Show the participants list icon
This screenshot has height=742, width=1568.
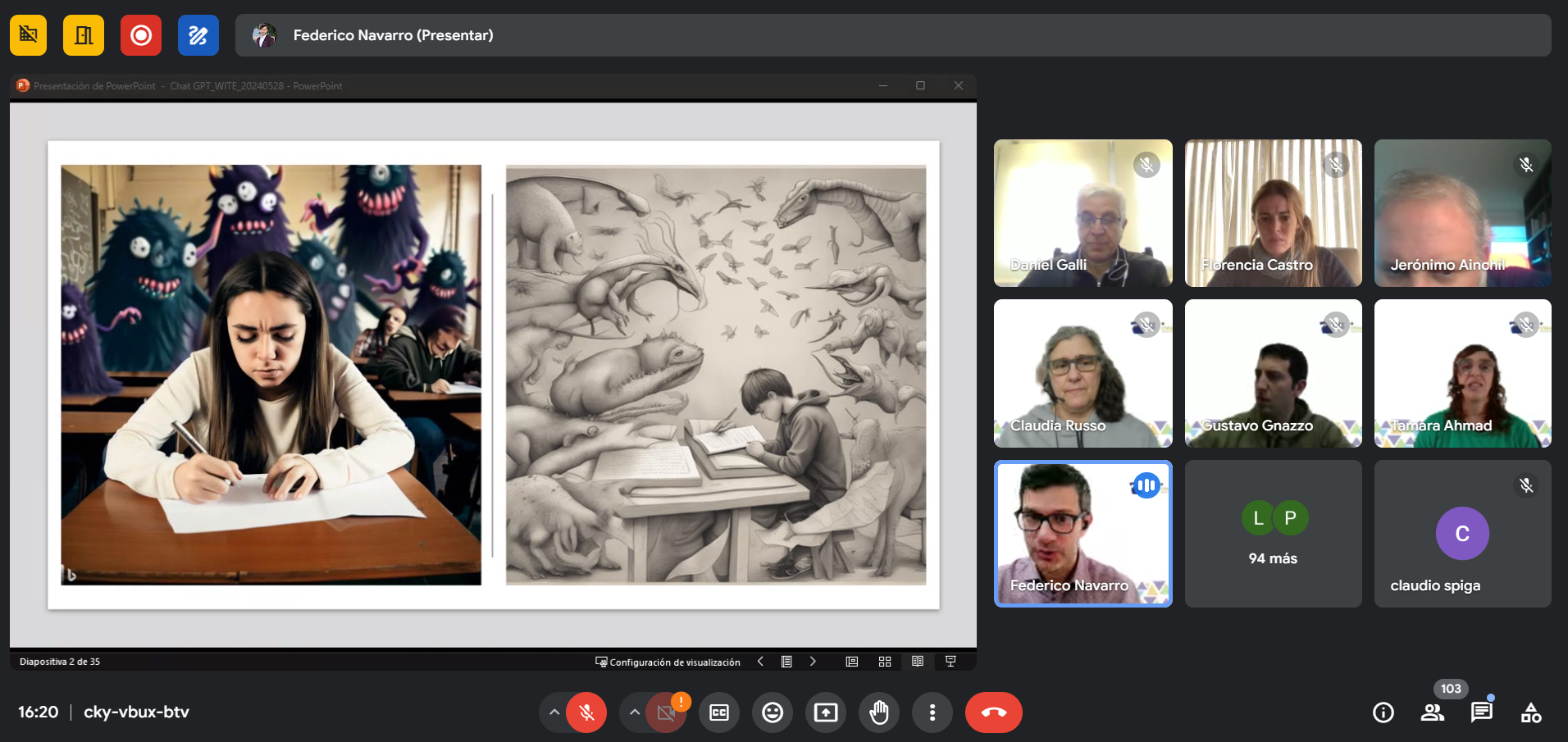click(x=1433, y=712)
